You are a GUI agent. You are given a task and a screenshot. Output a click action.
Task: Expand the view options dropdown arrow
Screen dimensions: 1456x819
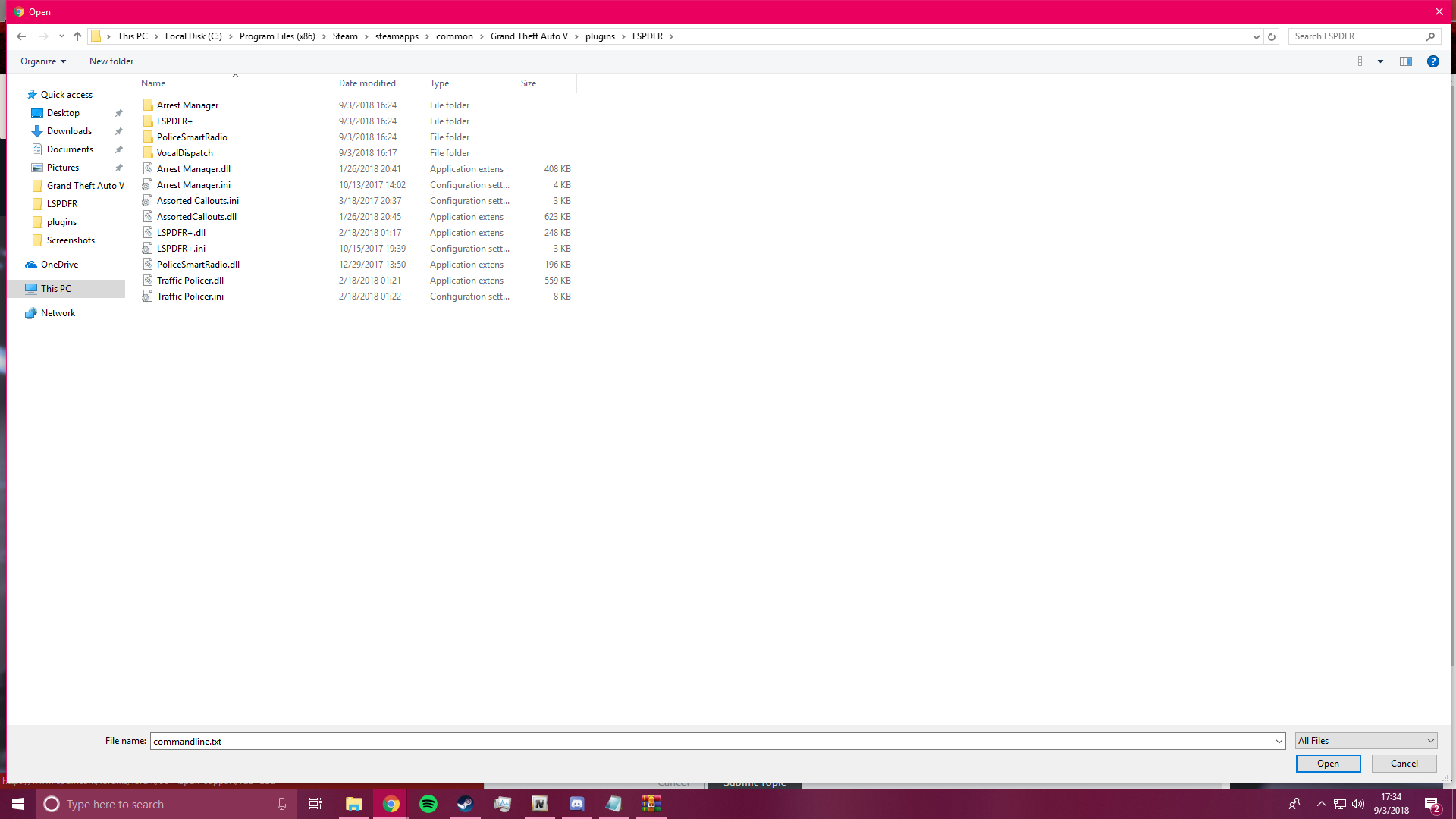coord(1381,61)
